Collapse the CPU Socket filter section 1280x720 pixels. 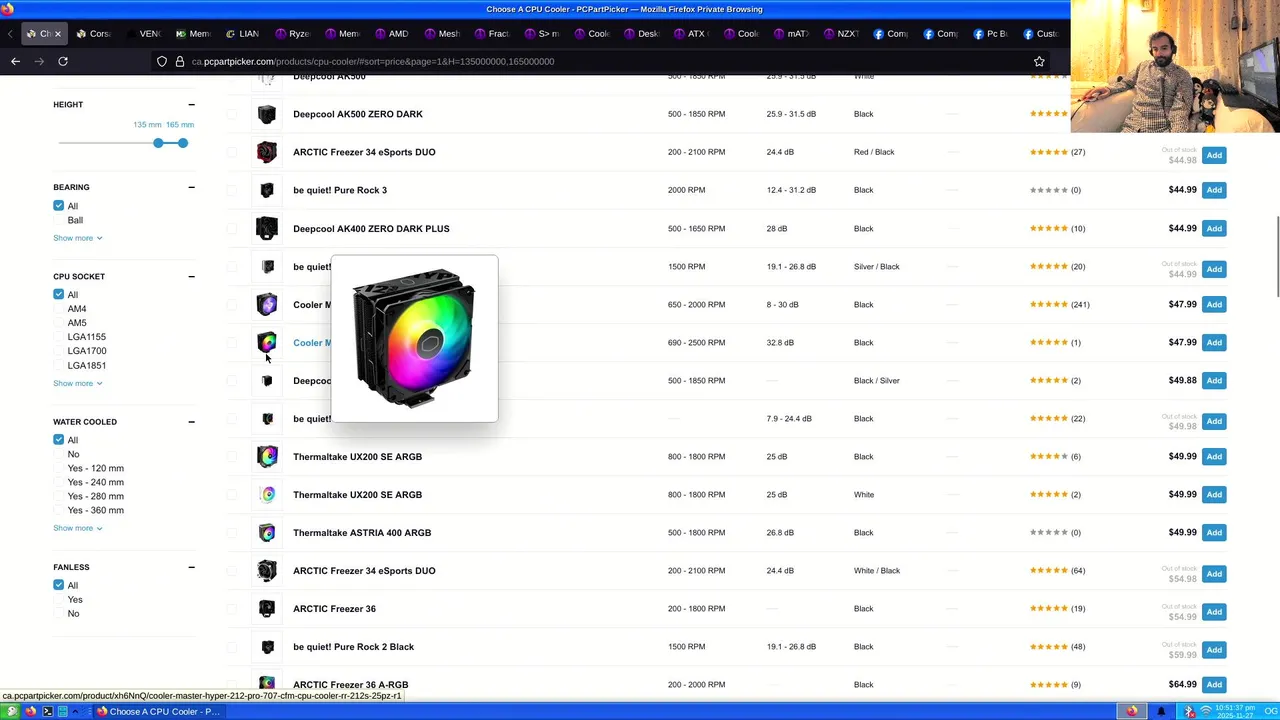pos(191,276)
